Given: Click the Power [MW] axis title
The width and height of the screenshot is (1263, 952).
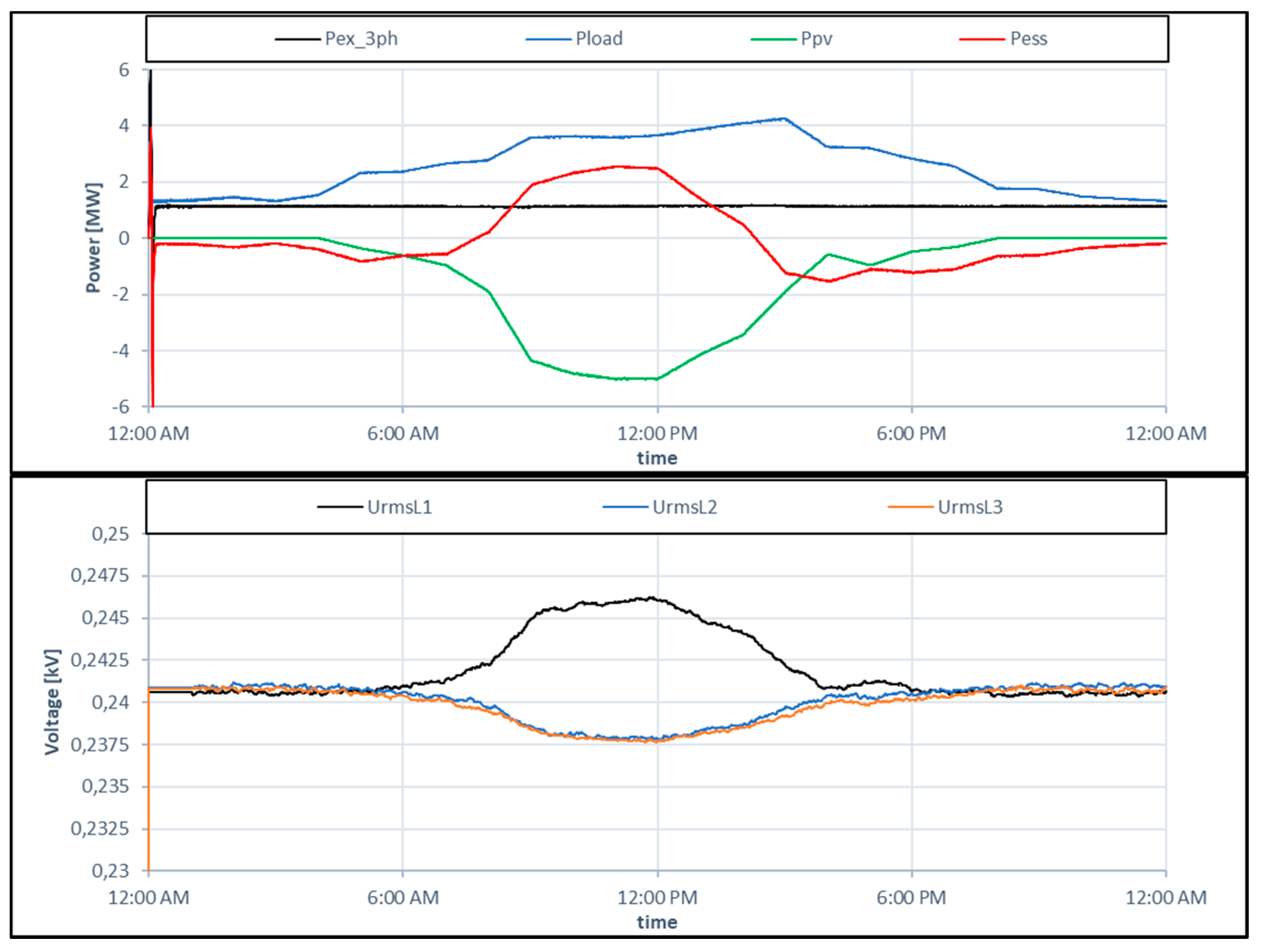Looking at the screenshot, I should click(x=93, y=238).
